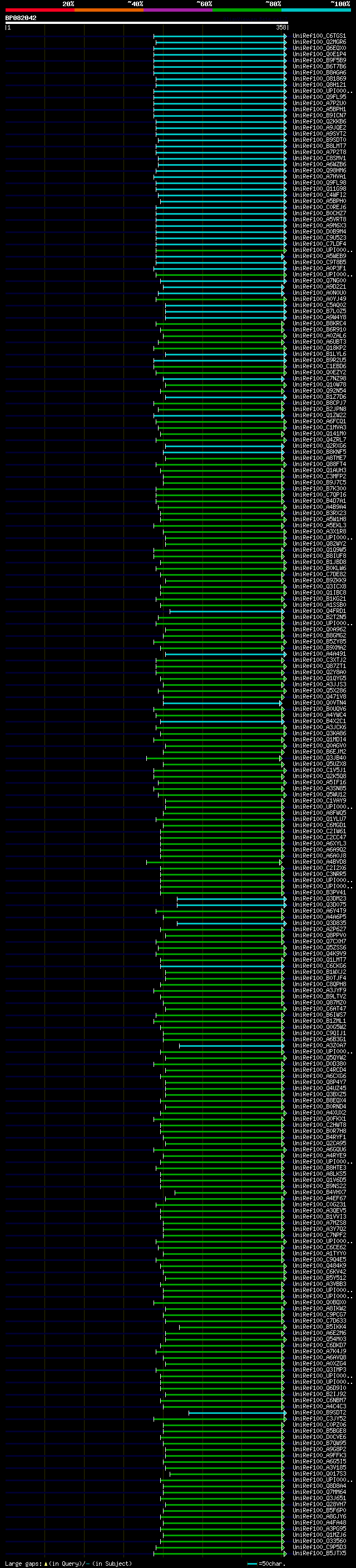356x1568 pixels.
Task: Select hit label UniRef100_B9SDT0
Action: tap(319, 140)
